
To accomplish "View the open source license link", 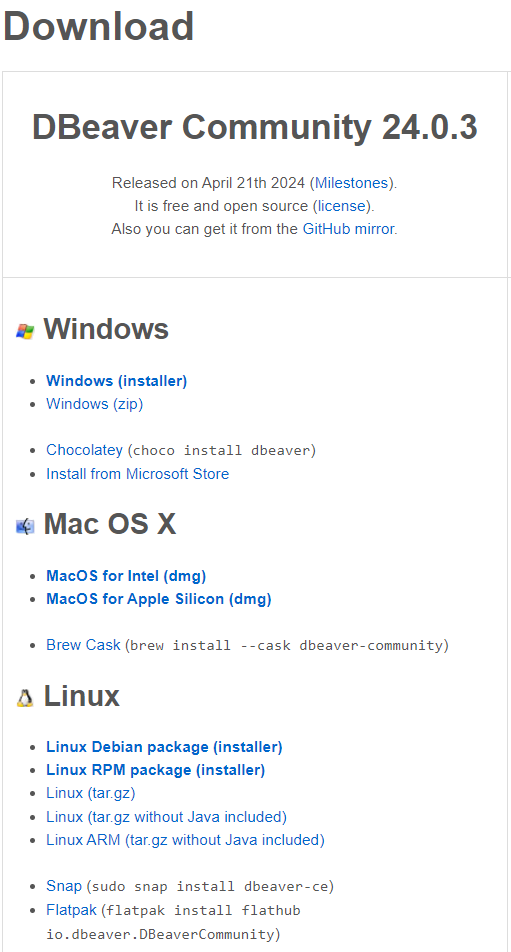I will click(x=342, y=206).
